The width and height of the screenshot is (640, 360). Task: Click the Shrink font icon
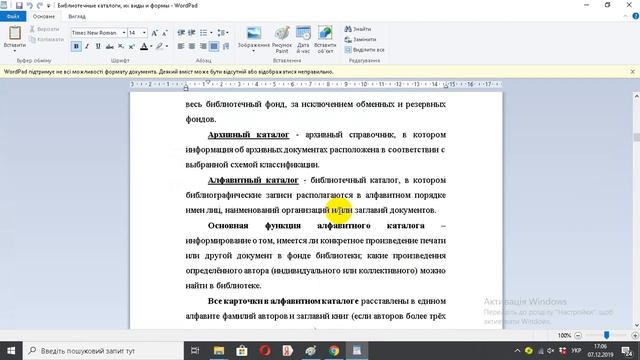coord(164,33)
